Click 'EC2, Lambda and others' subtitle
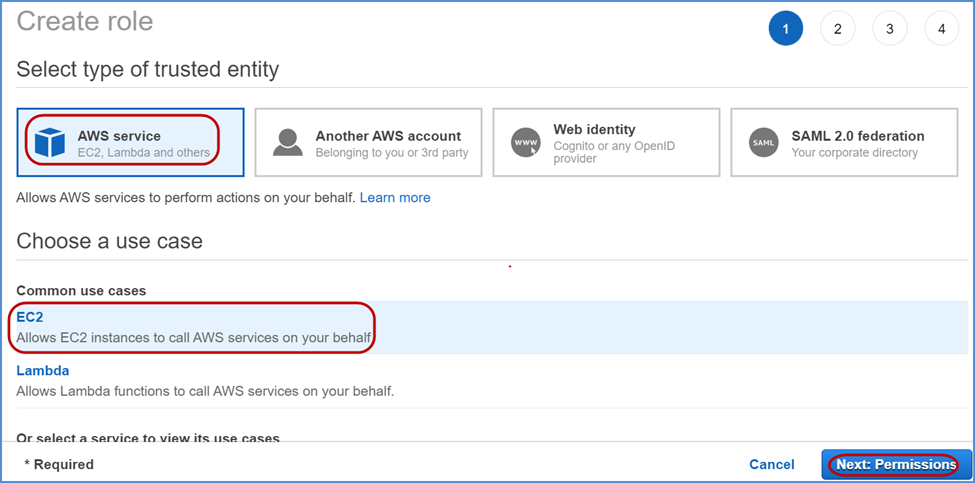Viewport: 975px width, 483px height. (x=144, y=152)
